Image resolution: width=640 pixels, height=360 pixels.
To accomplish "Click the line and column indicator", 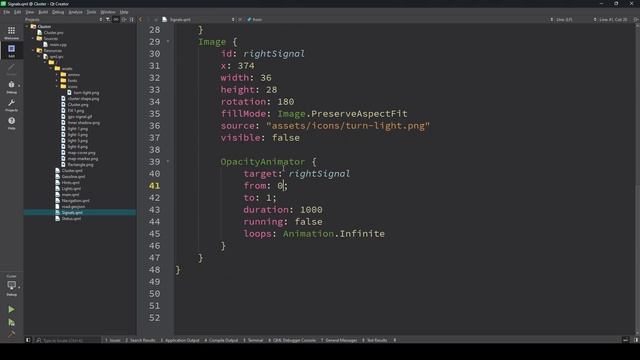I will point(613,19).
